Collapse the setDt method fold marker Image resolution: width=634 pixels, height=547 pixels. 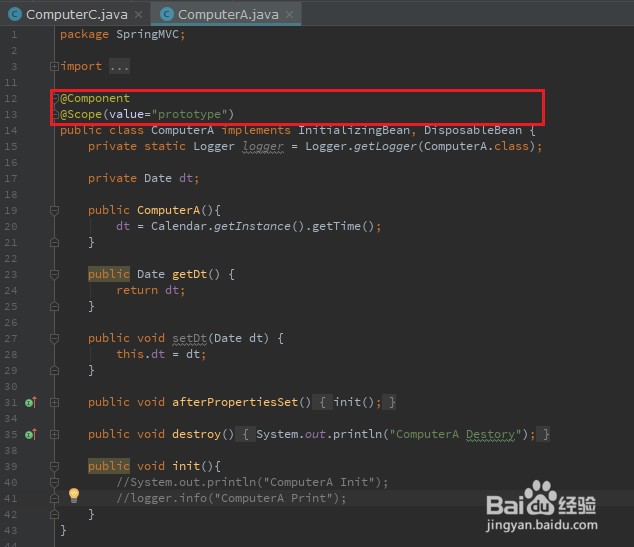click(x=54, y=338)
